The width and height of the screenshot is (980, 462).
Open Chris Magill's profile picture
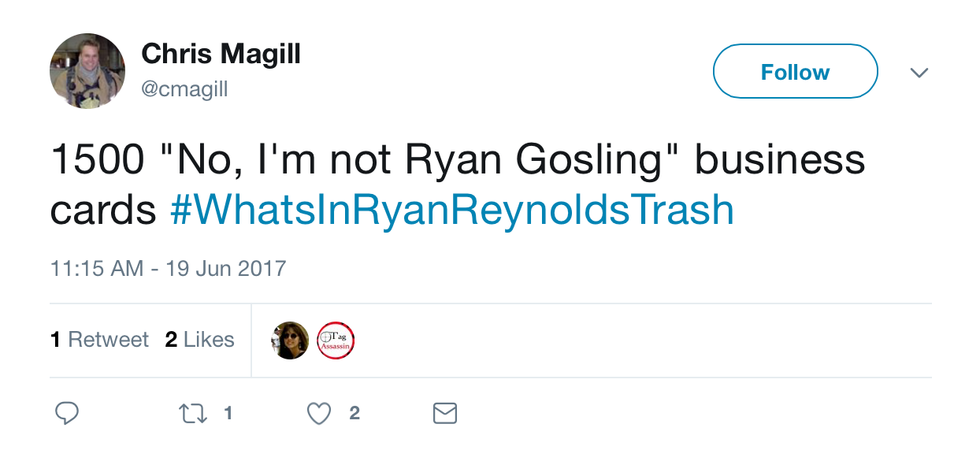pos(87,71)
